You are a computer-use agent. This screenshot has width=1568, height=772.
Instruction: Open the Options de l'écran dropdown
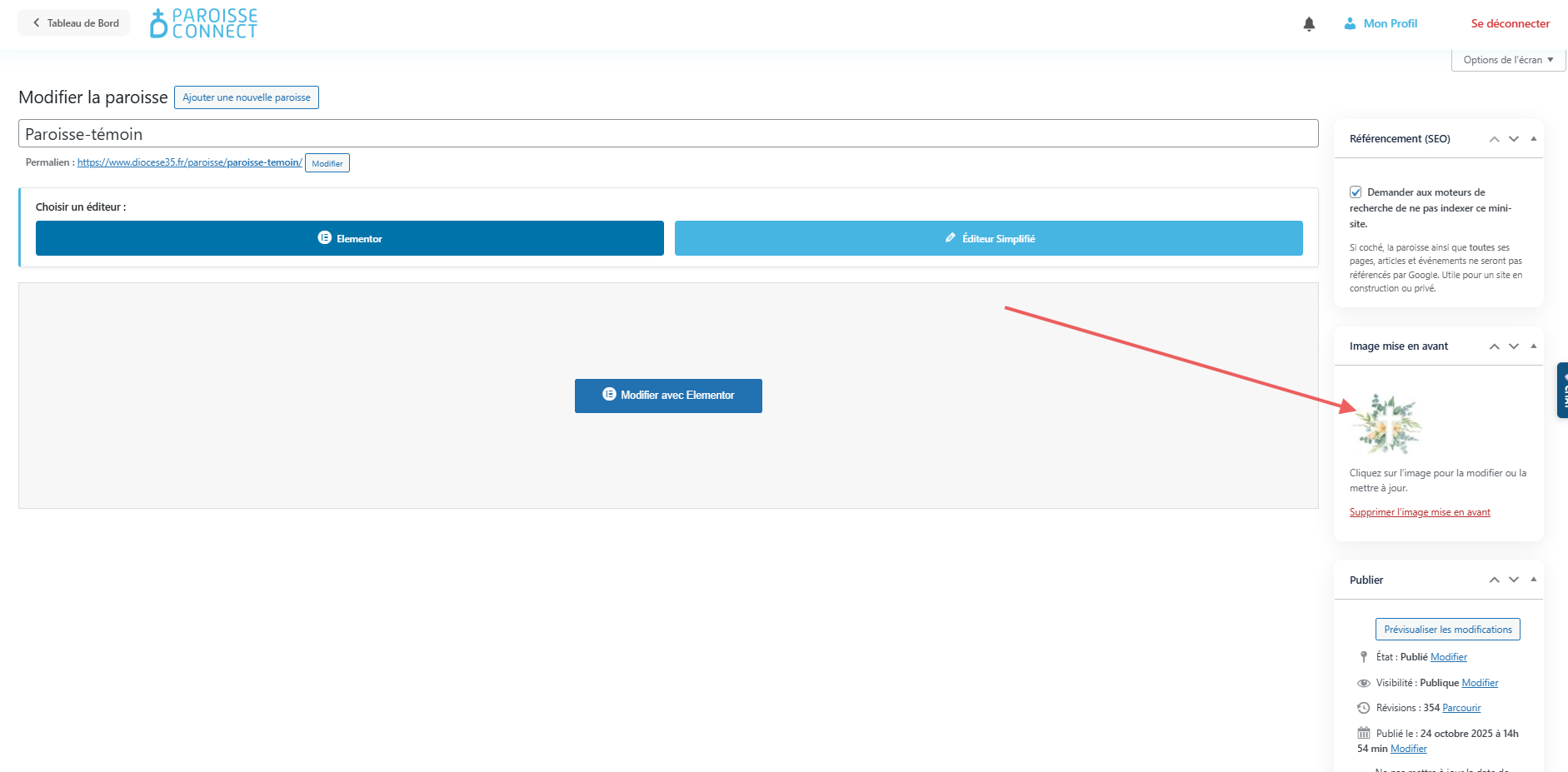tap(1507, 60)
